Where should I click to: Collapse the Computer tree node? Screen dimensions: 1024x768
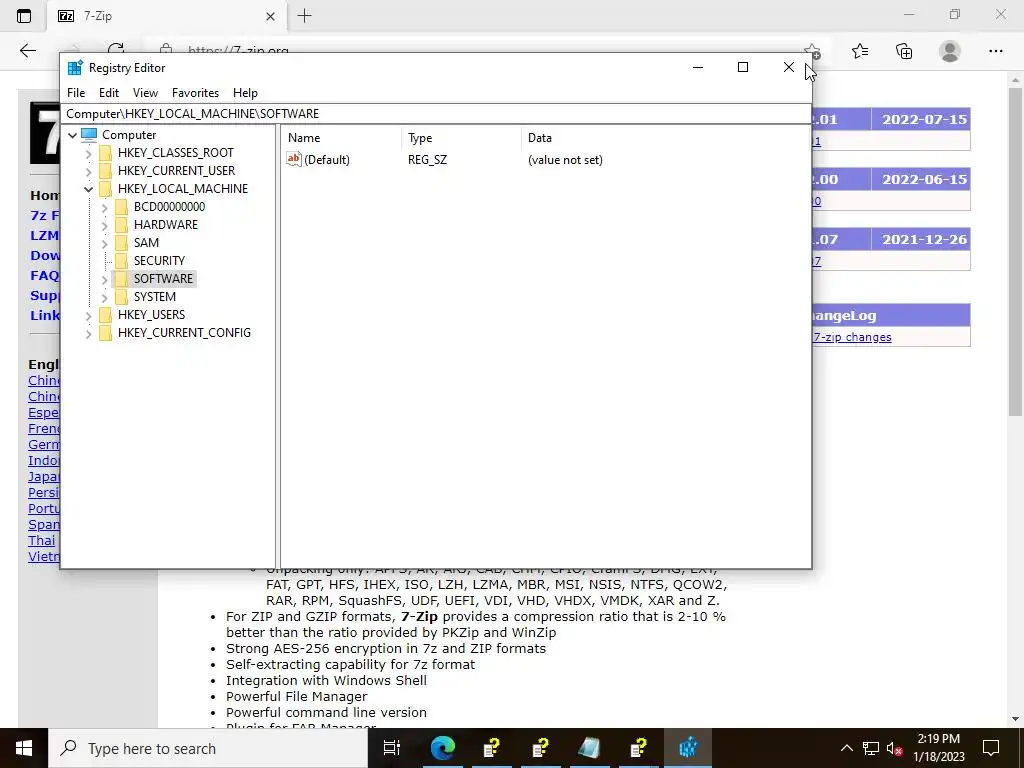click(72, 135)
